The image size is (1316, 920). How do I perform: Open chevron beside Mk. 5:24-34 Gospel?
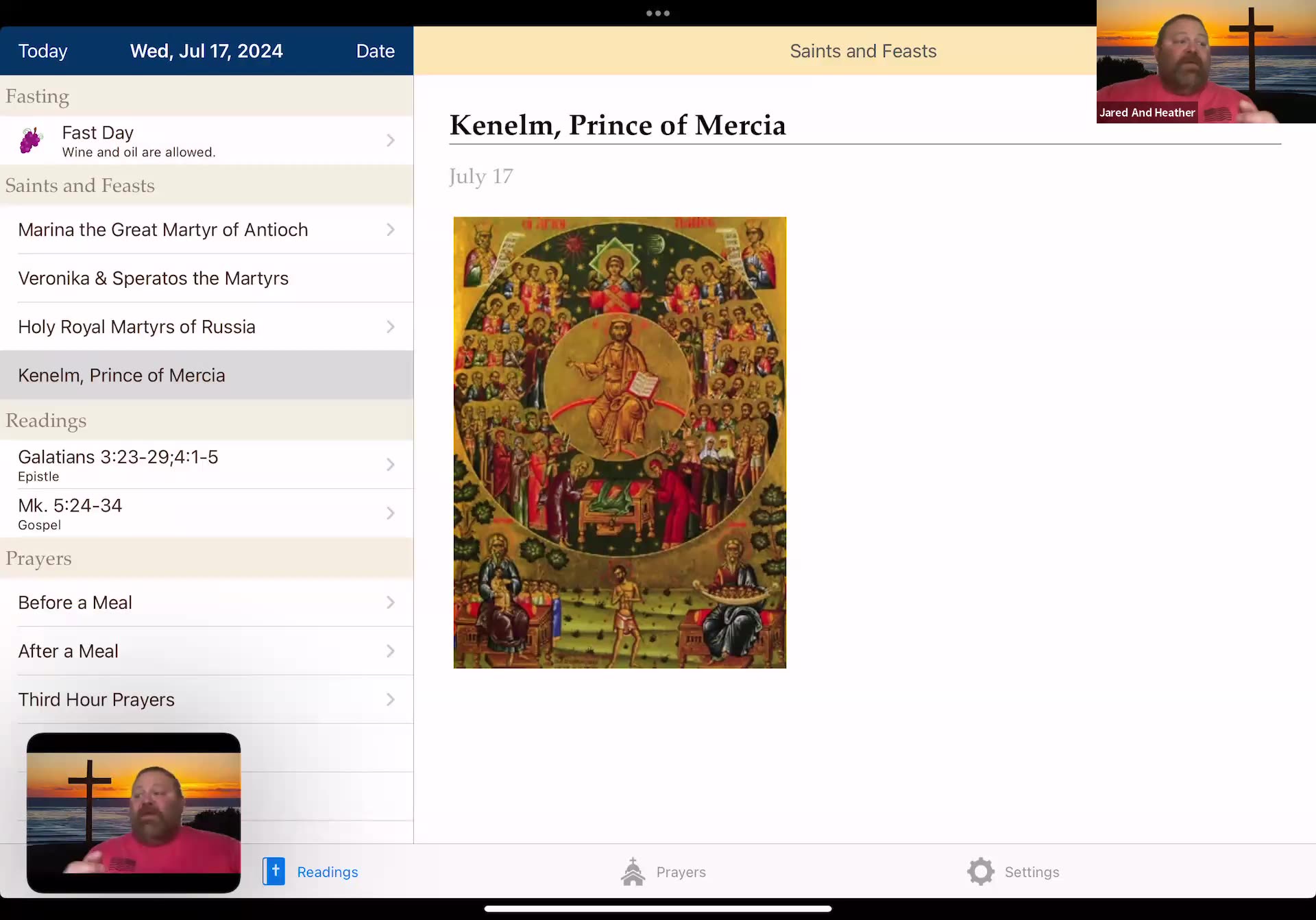coord(390,513)
